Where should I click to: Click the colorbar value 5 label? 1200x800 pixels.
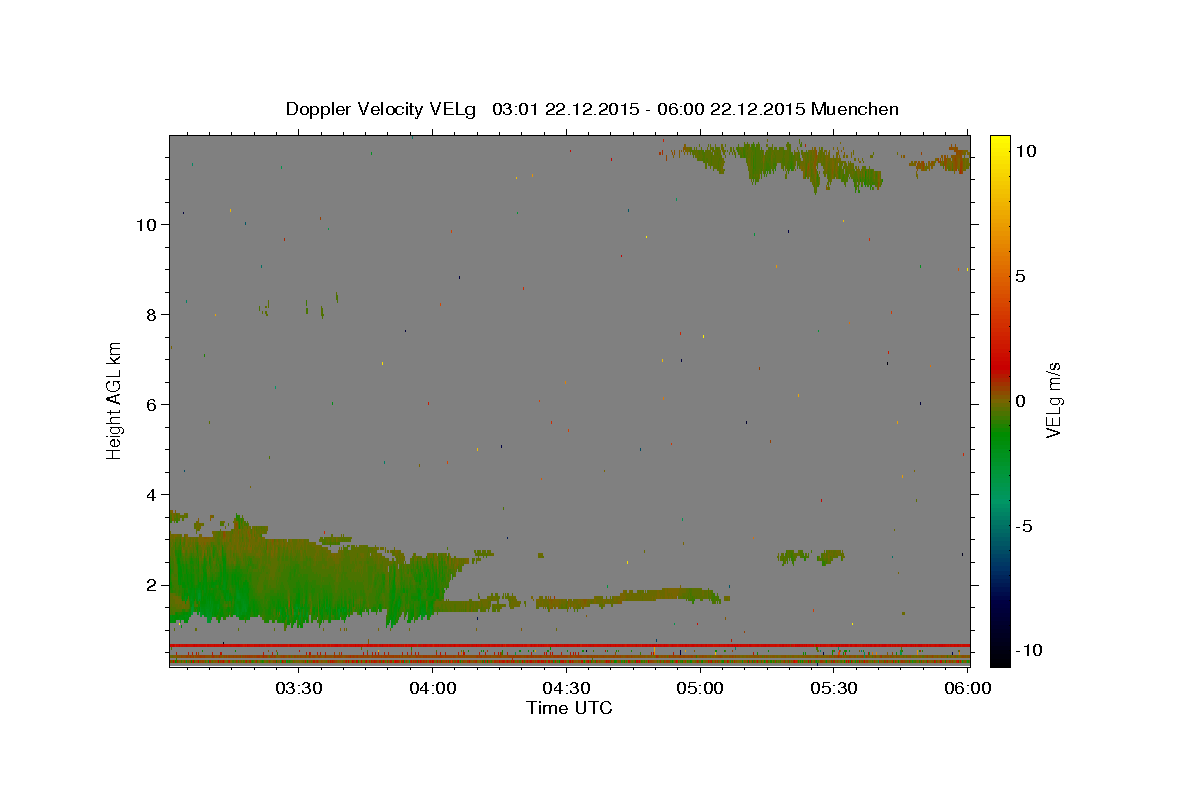(1020, 276)
